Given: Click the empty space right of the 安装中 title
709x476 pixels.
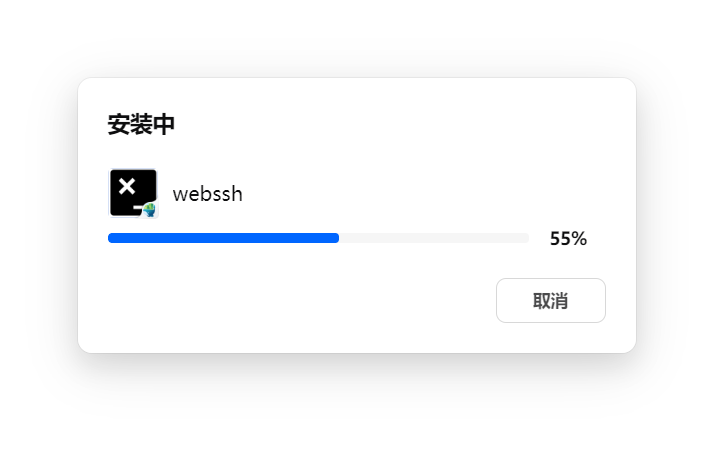Looking at the screenshot, I should point(400,125).
